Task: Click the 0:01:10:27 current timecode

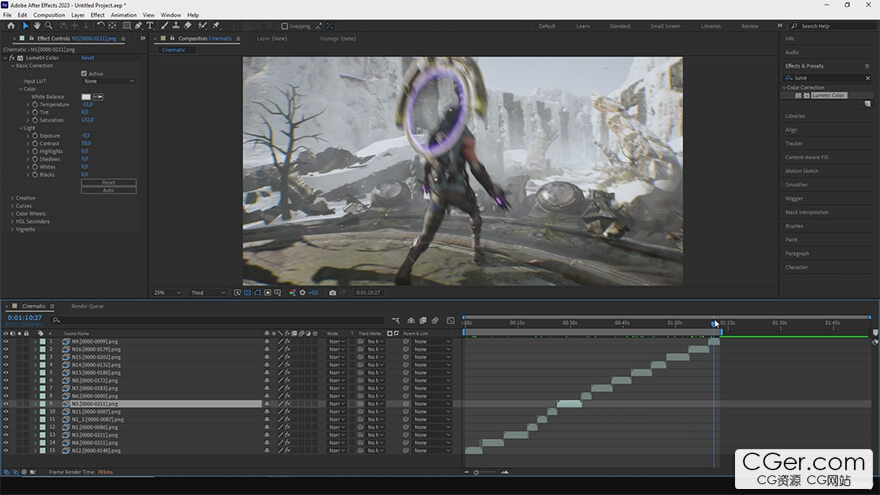Action: [x=25, y=318]
